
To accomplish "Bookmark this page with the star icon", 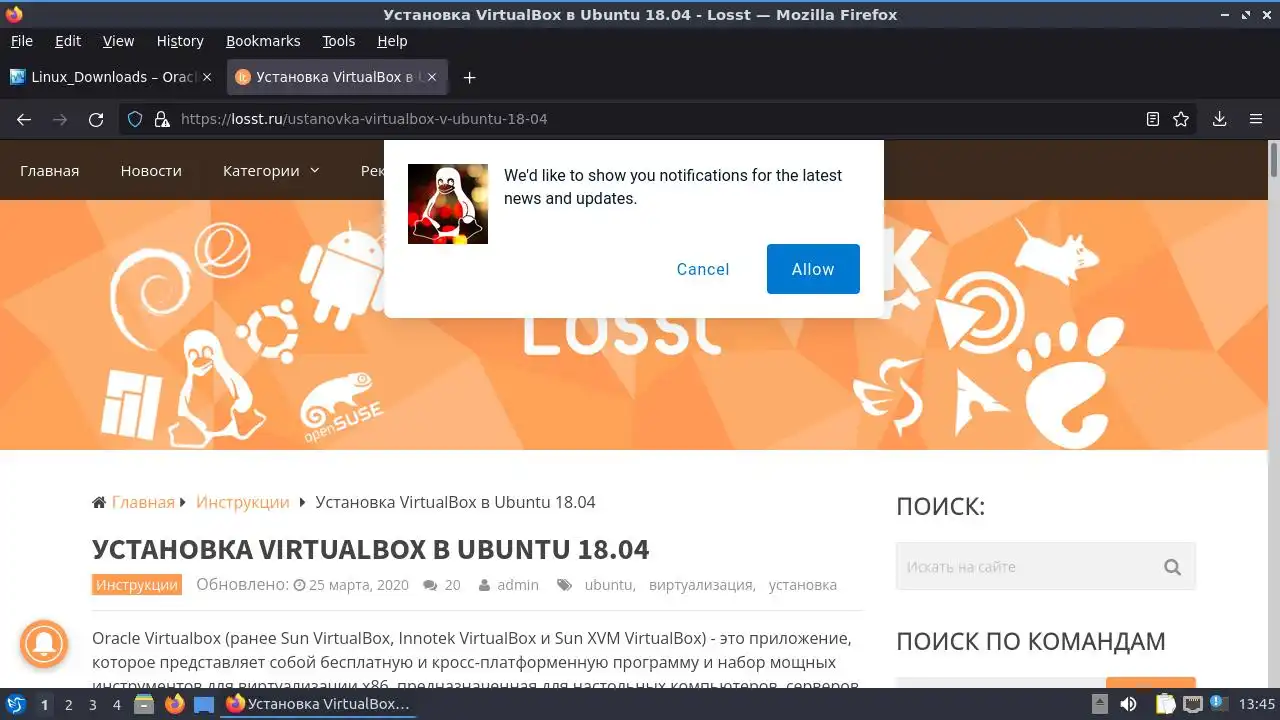I will (1181, 119).
